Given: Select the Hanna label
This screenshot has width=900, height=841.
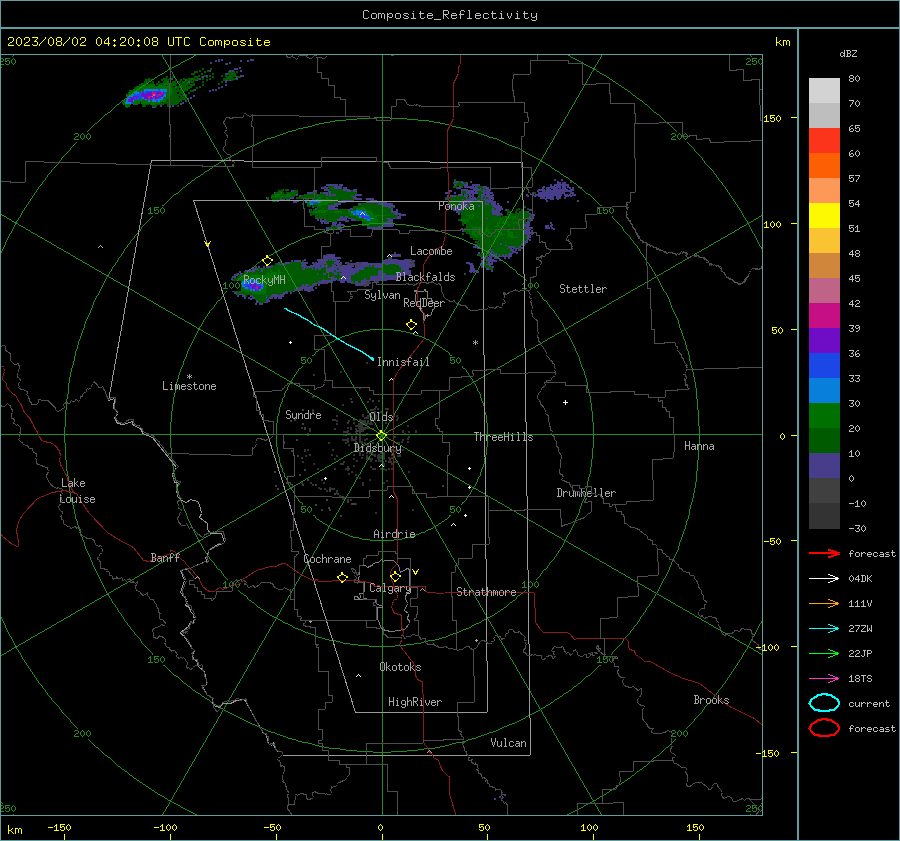Looking at the screenshot, I should [x=699, y=446].
